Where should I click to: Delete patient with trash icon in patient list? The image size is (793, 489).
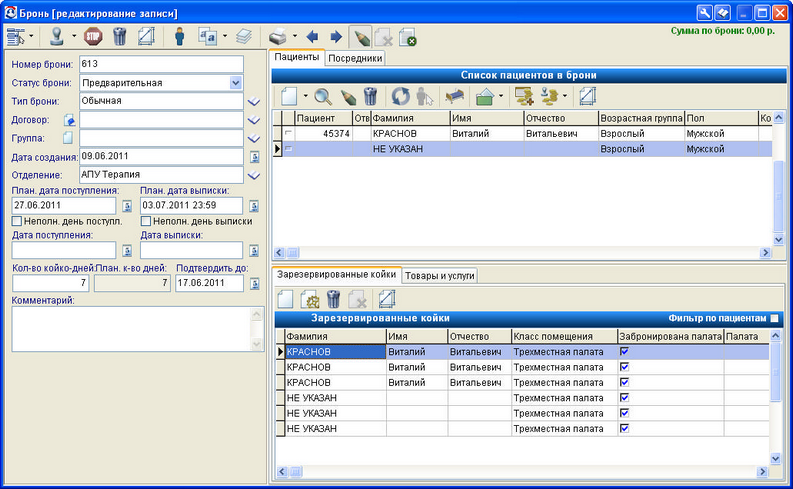click(x=370, y=96)
